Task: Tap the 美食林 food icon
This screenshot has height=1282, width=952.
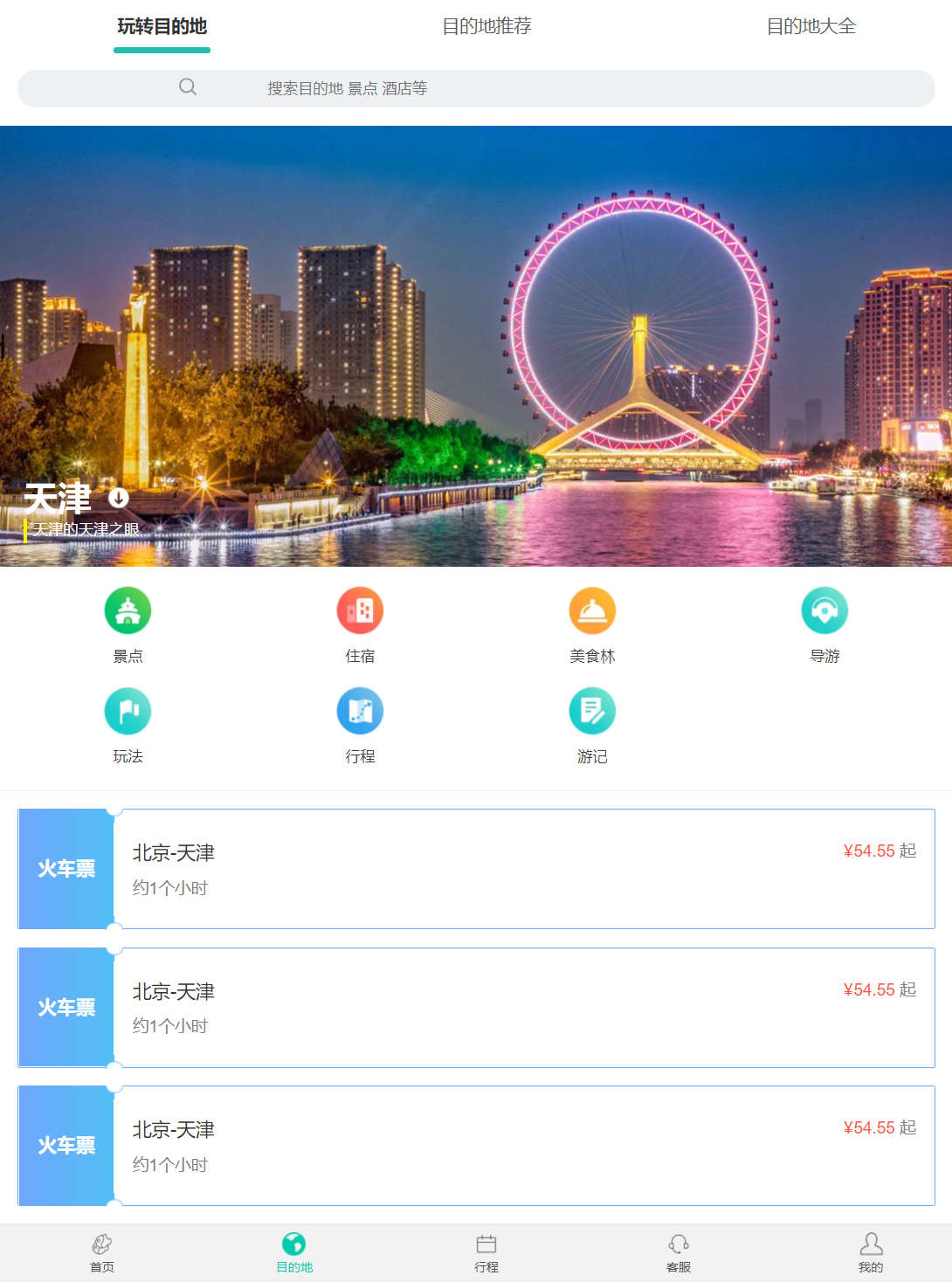Action: [x=592, y=610]
